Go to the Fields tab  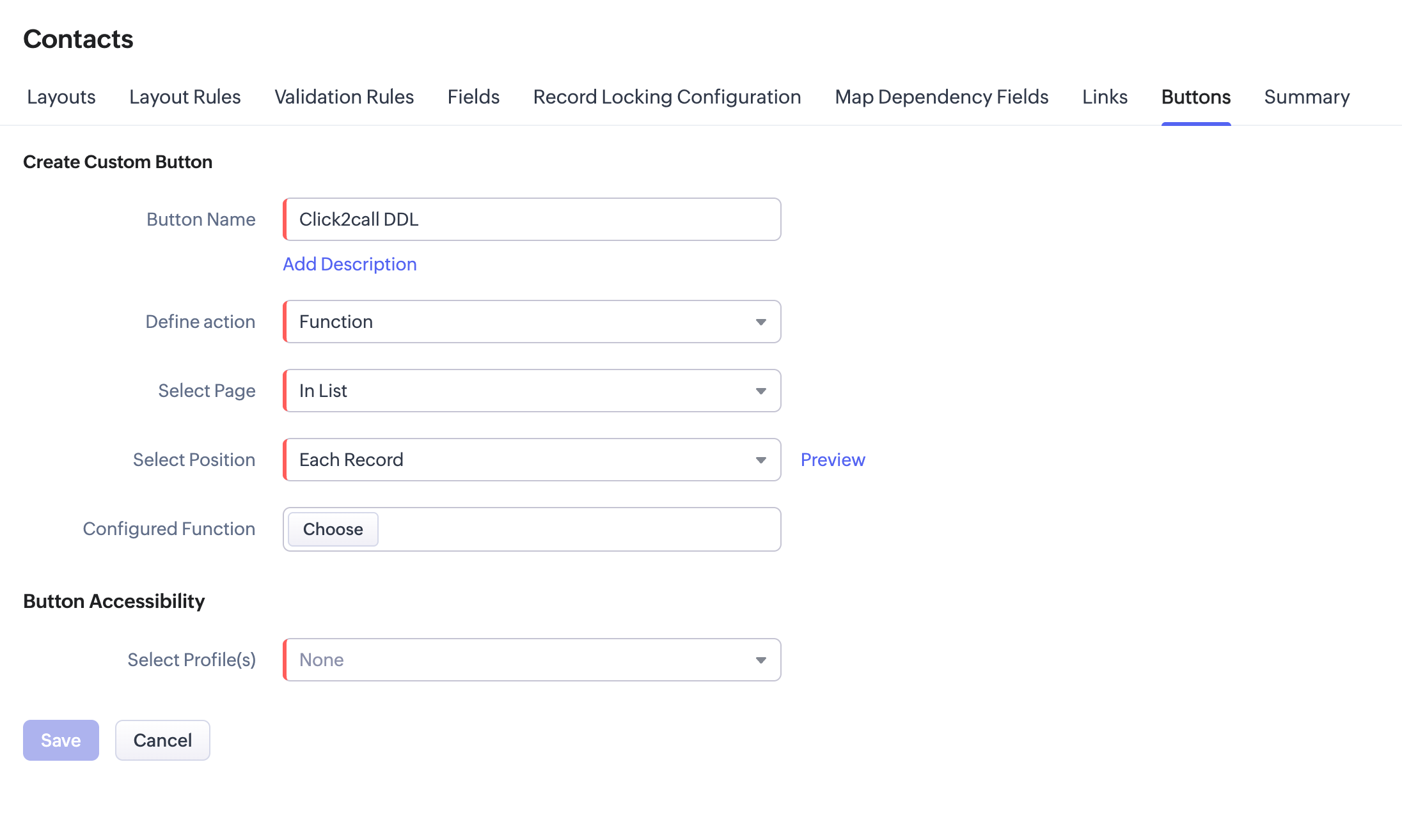pos(473,97)
